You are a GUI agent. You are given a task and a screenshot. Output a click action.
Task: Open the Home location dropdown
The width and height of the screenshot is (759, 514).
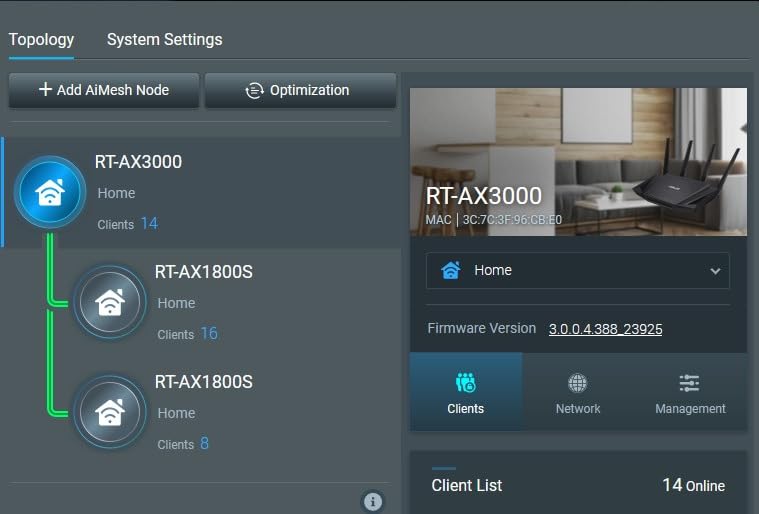pos(577,271)
